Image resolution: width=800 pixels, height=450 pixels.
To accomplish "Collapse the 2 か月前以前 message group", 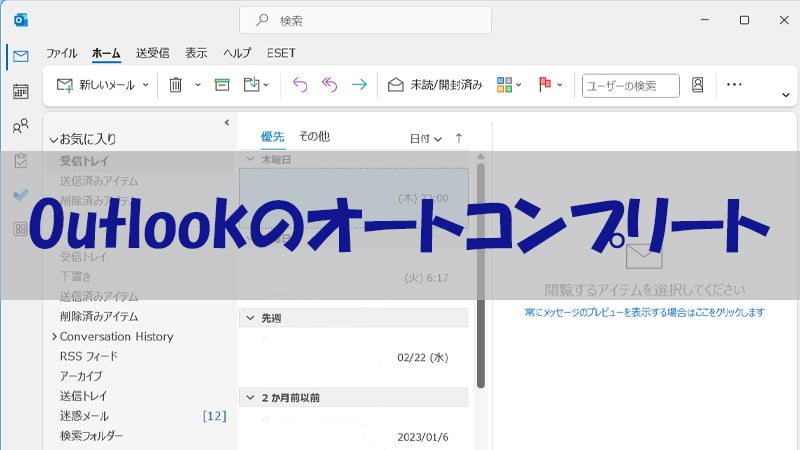I will point(251,397).
